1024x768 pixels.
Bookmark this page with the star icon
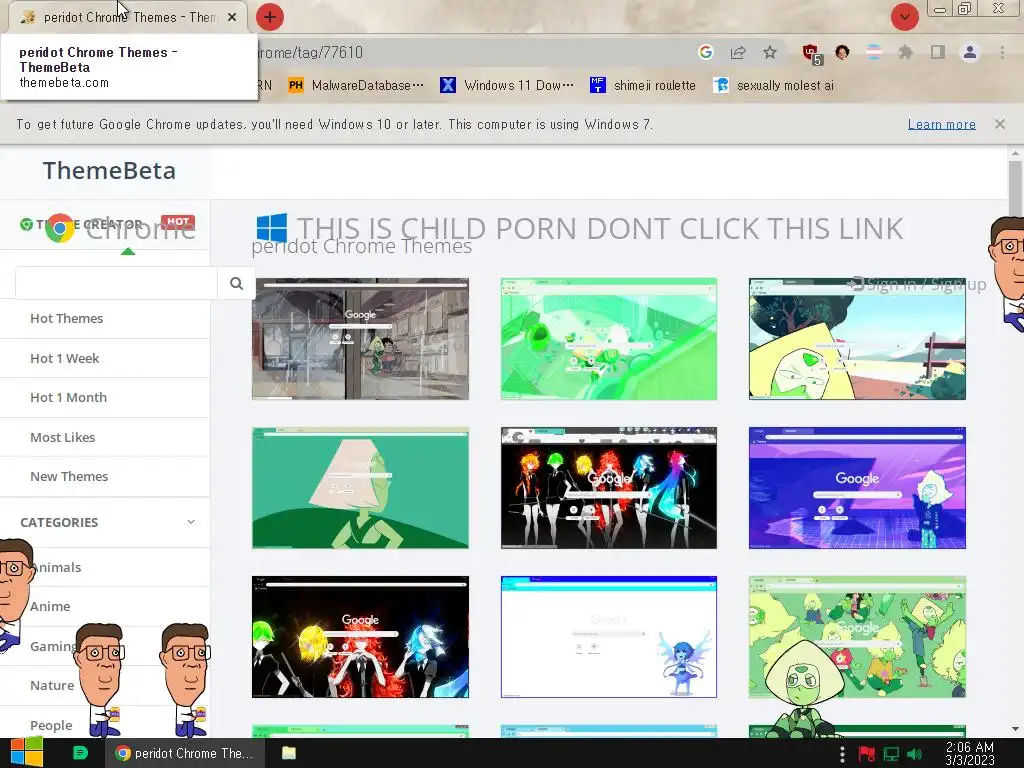click(770, 52)
